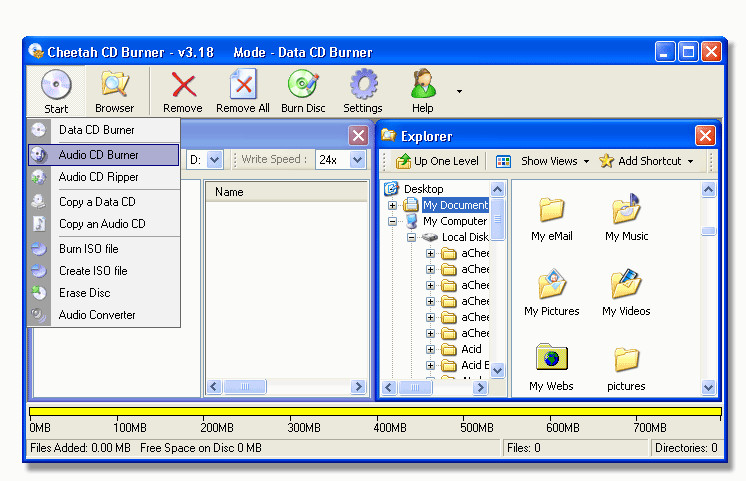Select Audio CD Ripper menu entry
The width and height of the screenshot is (746, 481).
click(104, 177)
